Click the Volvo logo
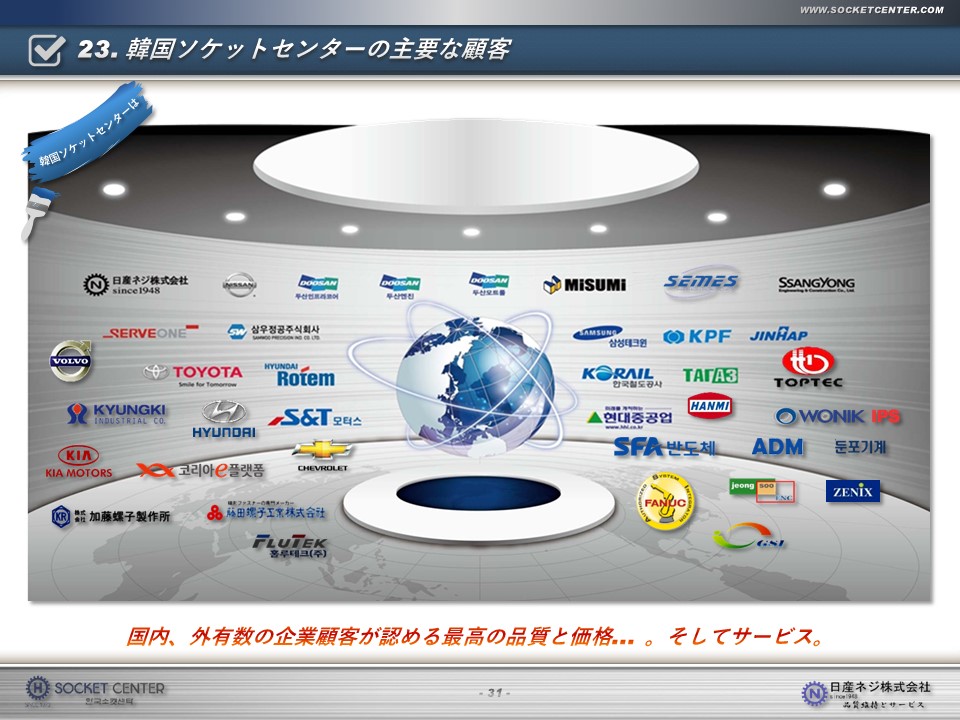The width and height of the screenshot is (960, 720). click(71, 360)
